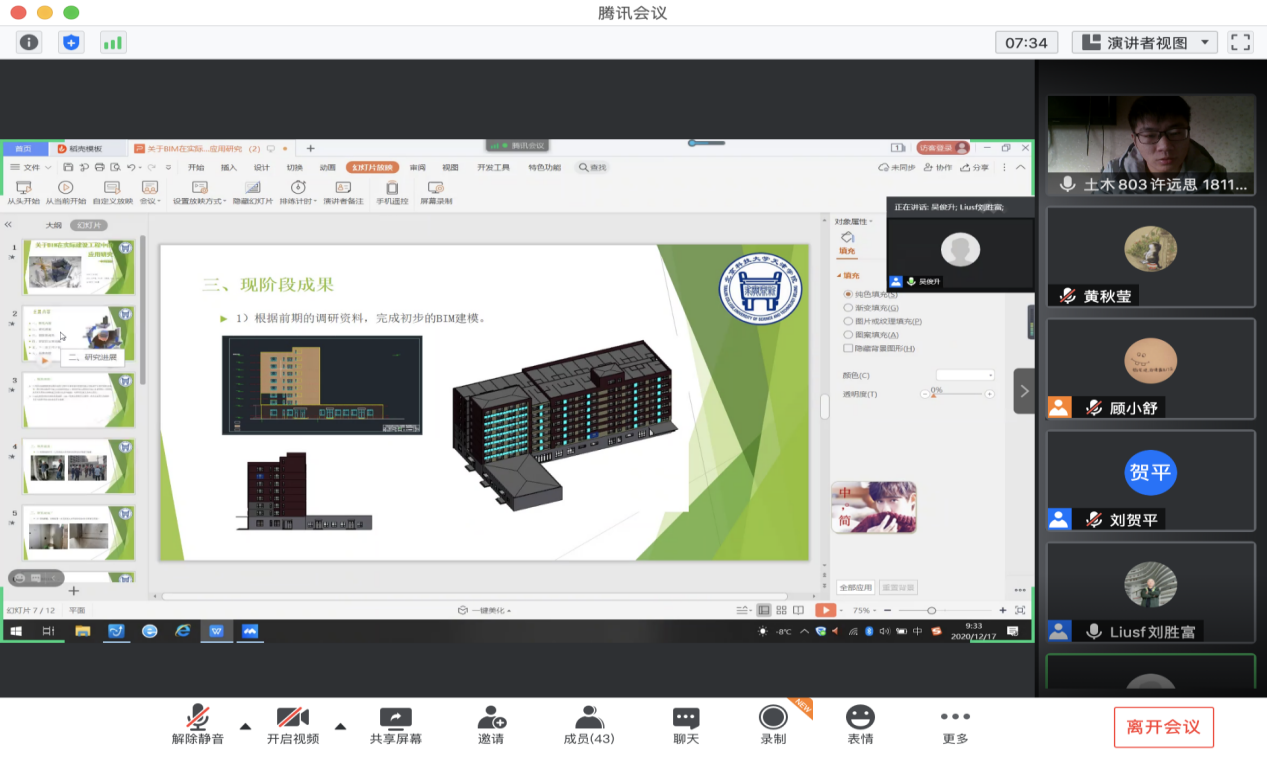
Task: Open the Chat (聊天) panel
Action: click(x=686, y=725)
